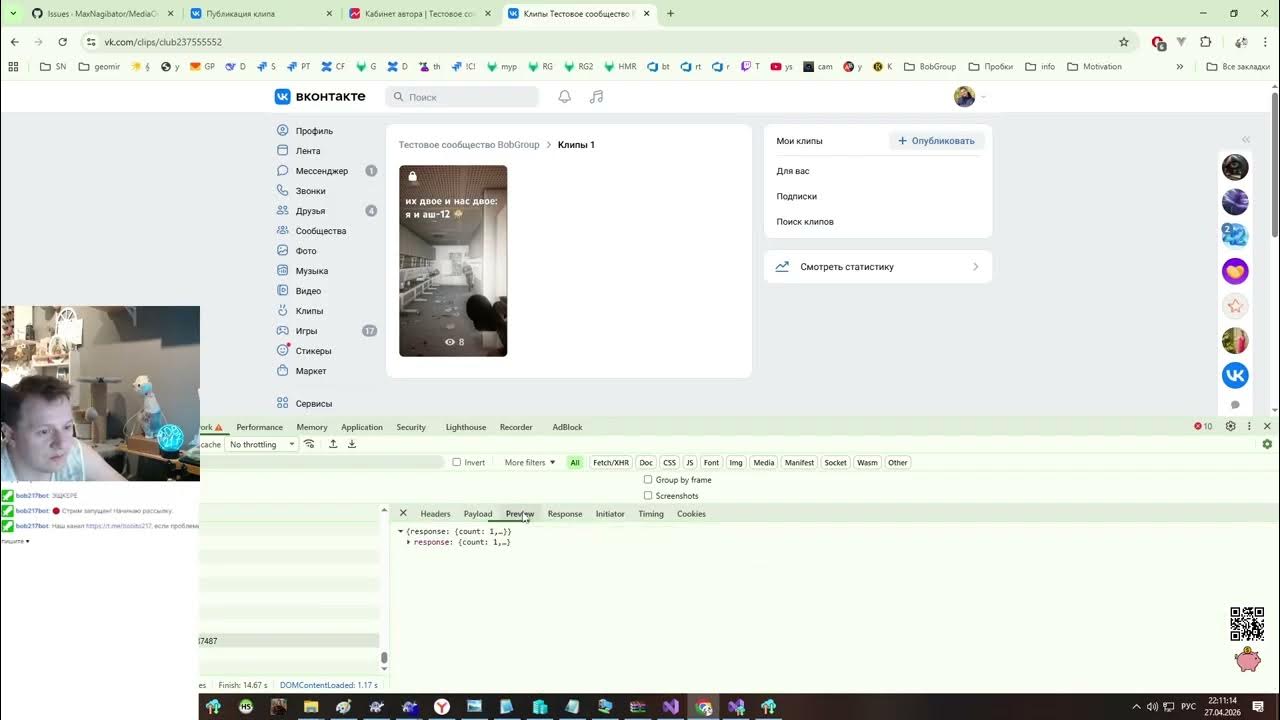
Task: Open the VK logo contact bubble
Action: [1235, 375]
